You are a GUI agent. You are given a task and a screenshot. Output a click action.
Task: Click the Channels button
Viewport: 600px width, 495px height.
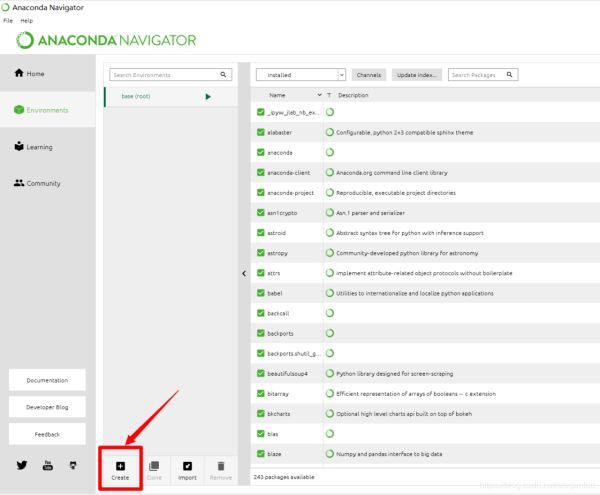click(369, 74)
